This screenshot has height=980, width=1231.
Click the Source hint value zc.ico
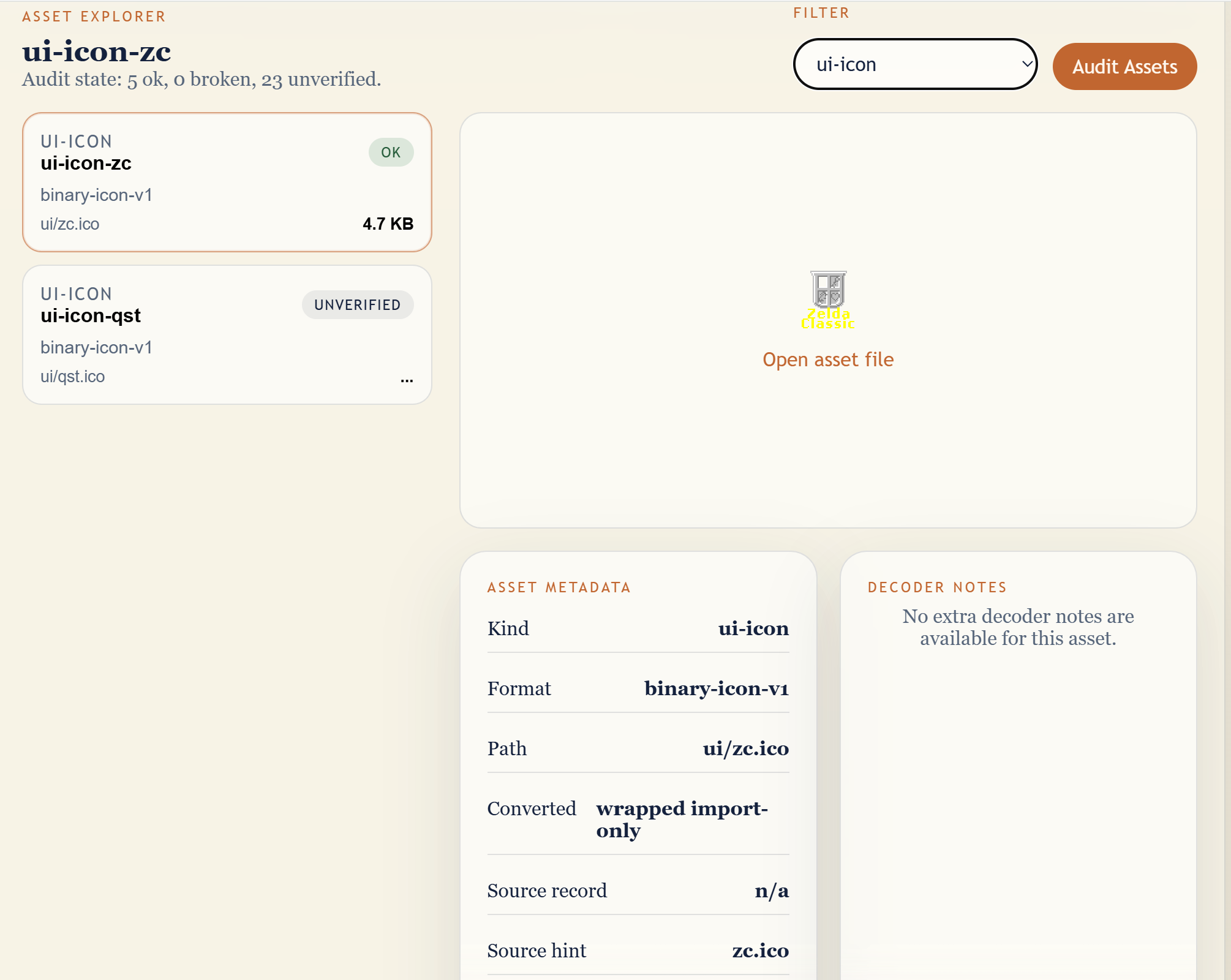(x=761, y=951)
